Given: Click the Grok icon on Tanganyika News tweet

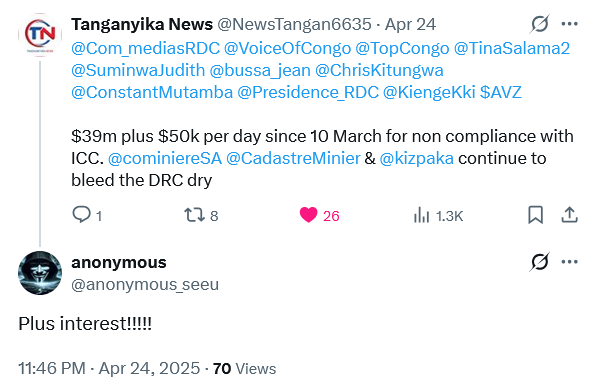Looking at the screenshot, I should point(540,24).
